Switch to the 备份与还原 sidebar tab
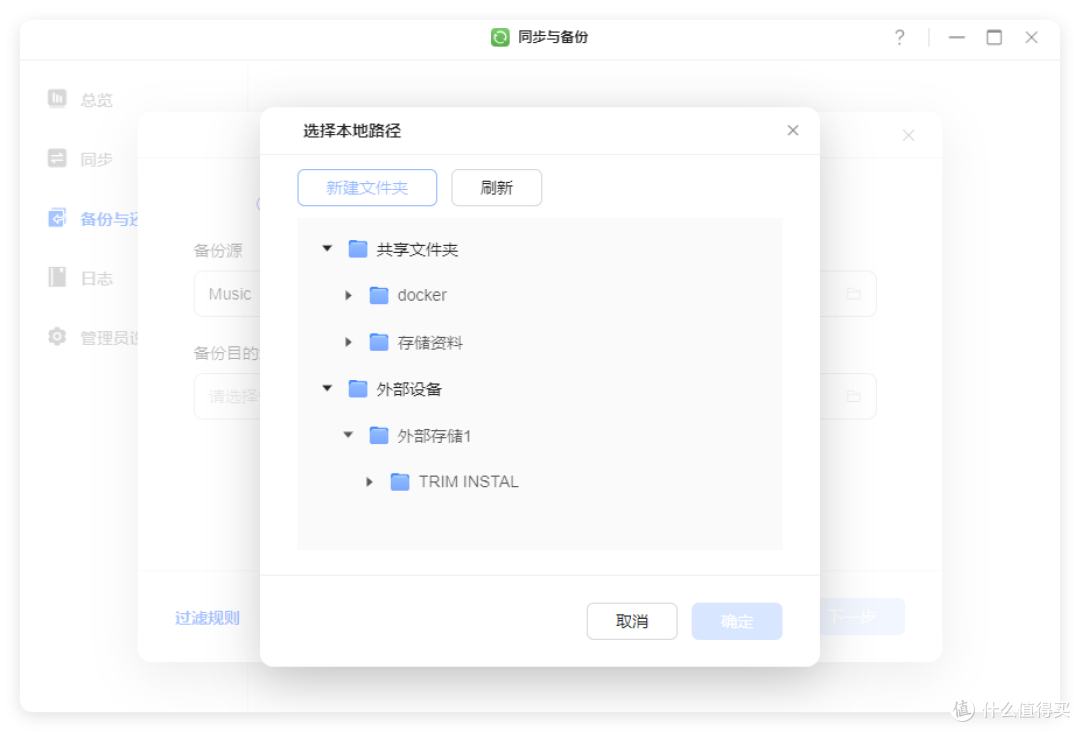Image resolution: width=1080 pixels, height=732 pixels. coord(108,219)
